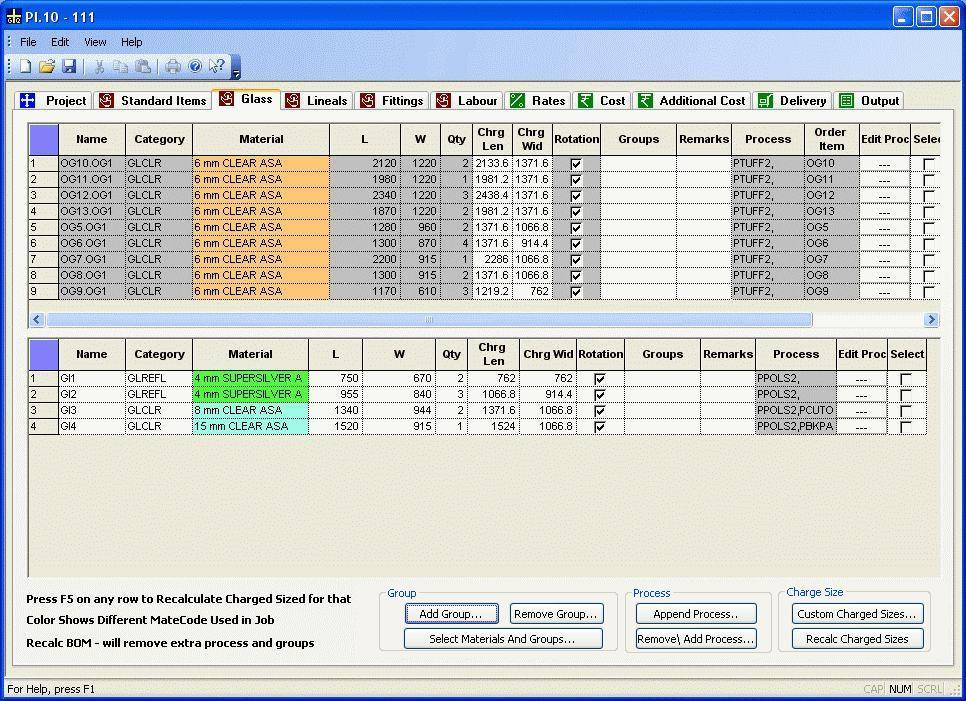
Task: Click the Cut scissors toolbar icon
Action: pos(99,66)
